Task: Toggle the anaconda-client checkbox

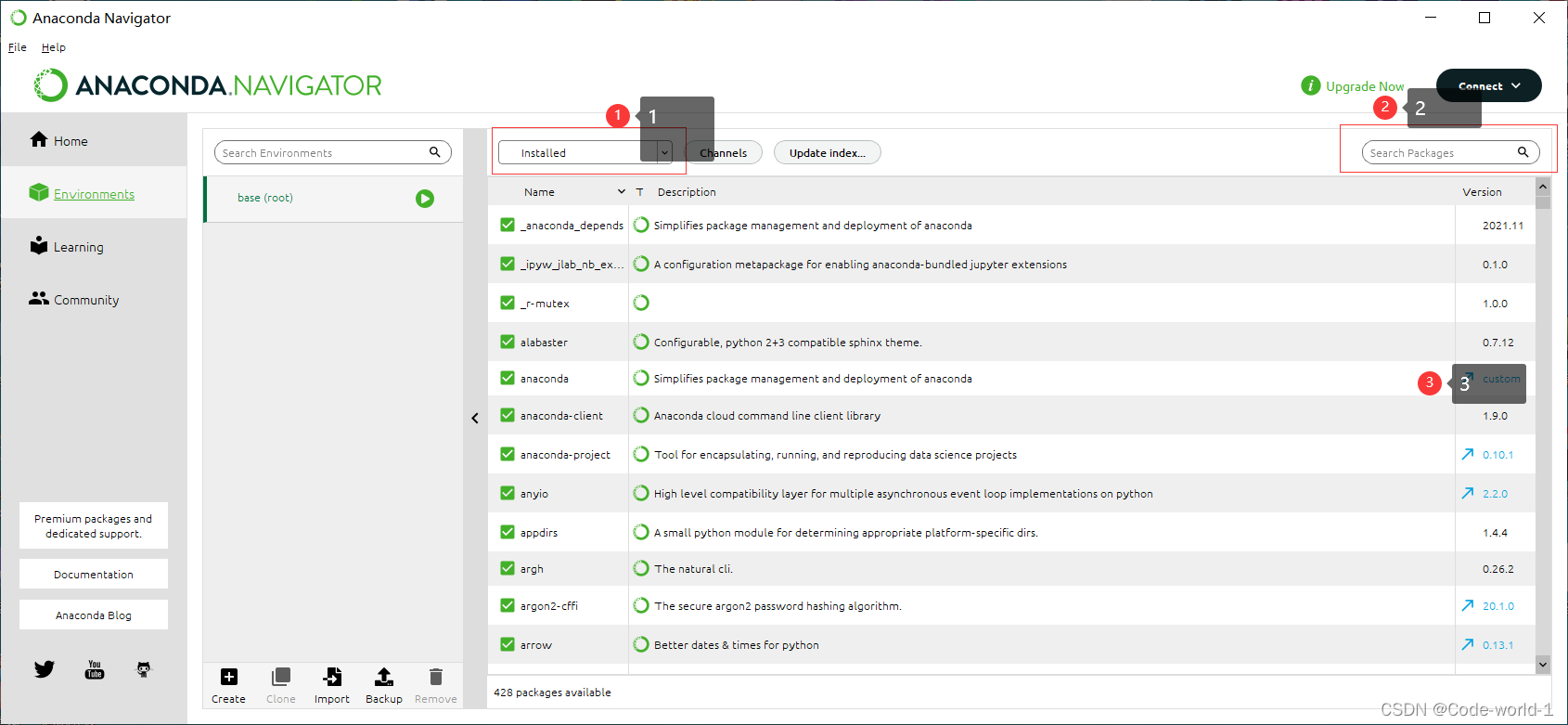Action: point(508,415)
